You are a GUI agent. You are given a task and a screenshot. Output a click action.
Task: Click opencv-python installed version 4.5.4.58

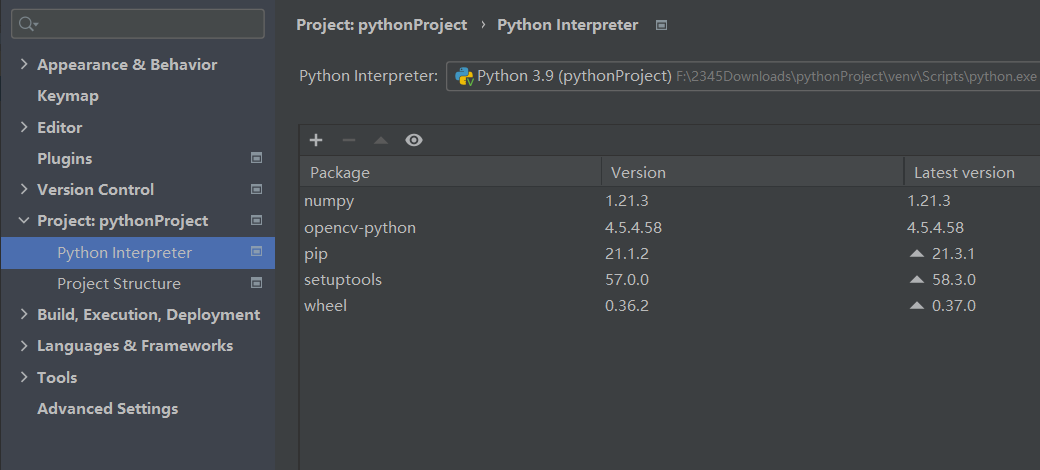point(633,227)
